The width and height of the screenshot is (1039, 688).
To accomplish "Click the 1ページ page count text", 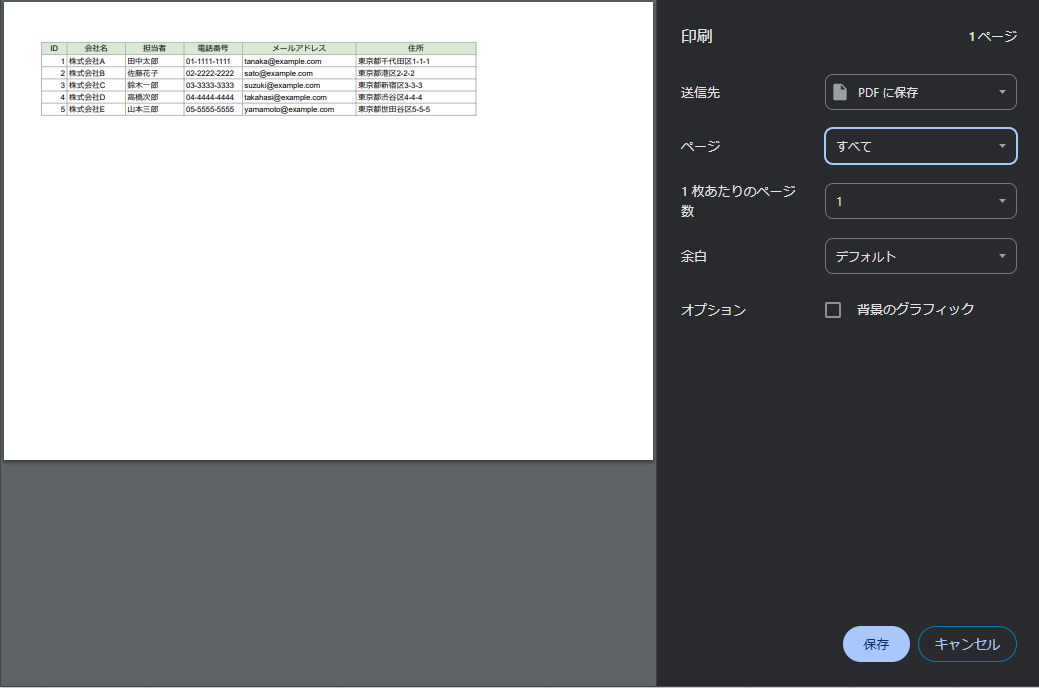I will [x=993, y=36].
